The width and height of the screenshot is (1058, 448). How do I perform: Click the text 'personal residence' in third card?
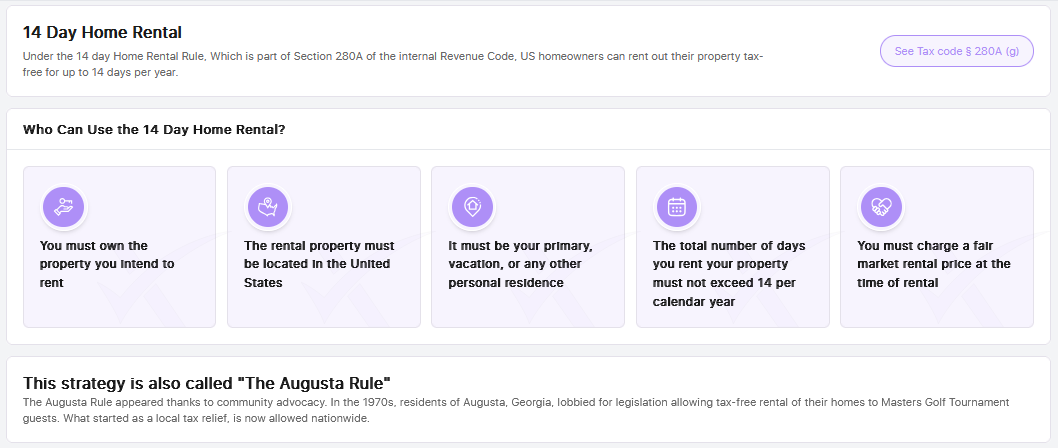point(506,283)
